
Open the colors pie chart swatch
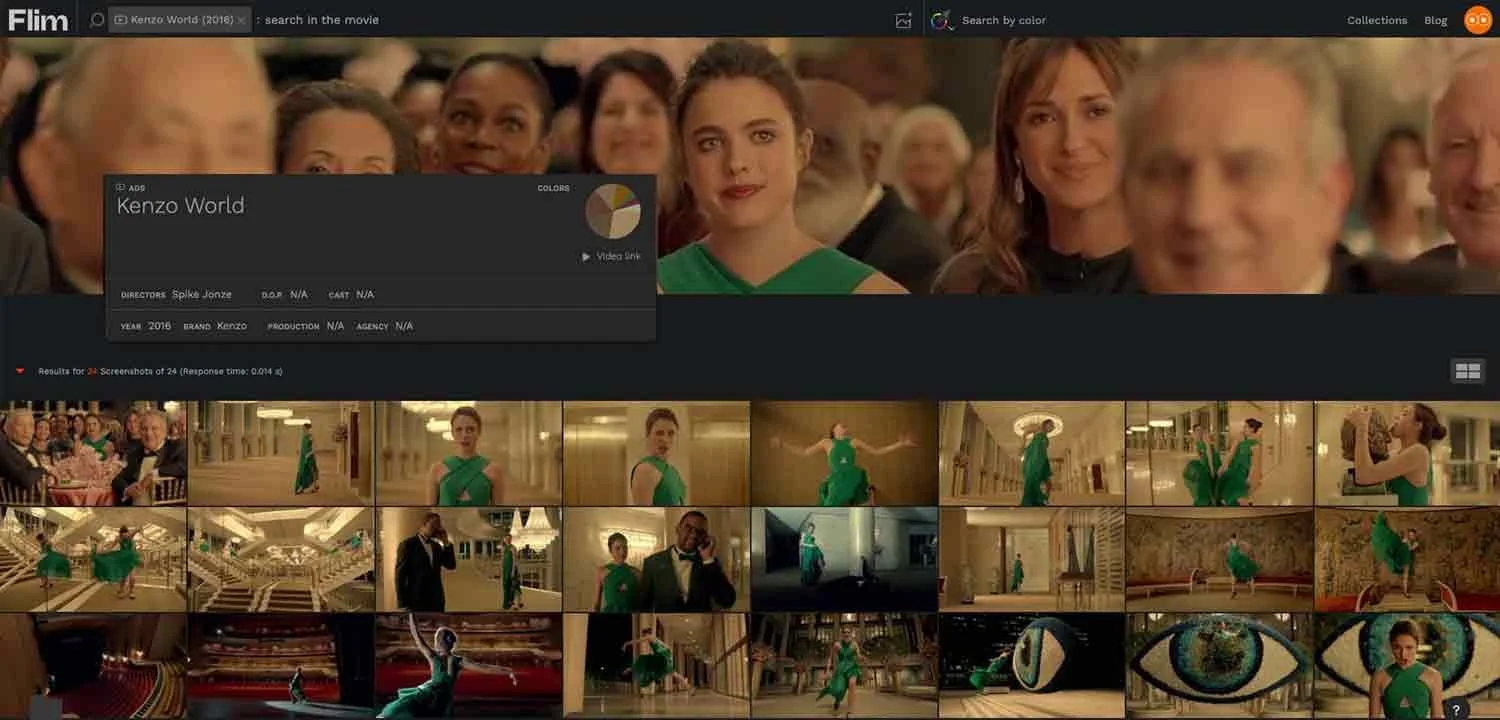point(613,212)
